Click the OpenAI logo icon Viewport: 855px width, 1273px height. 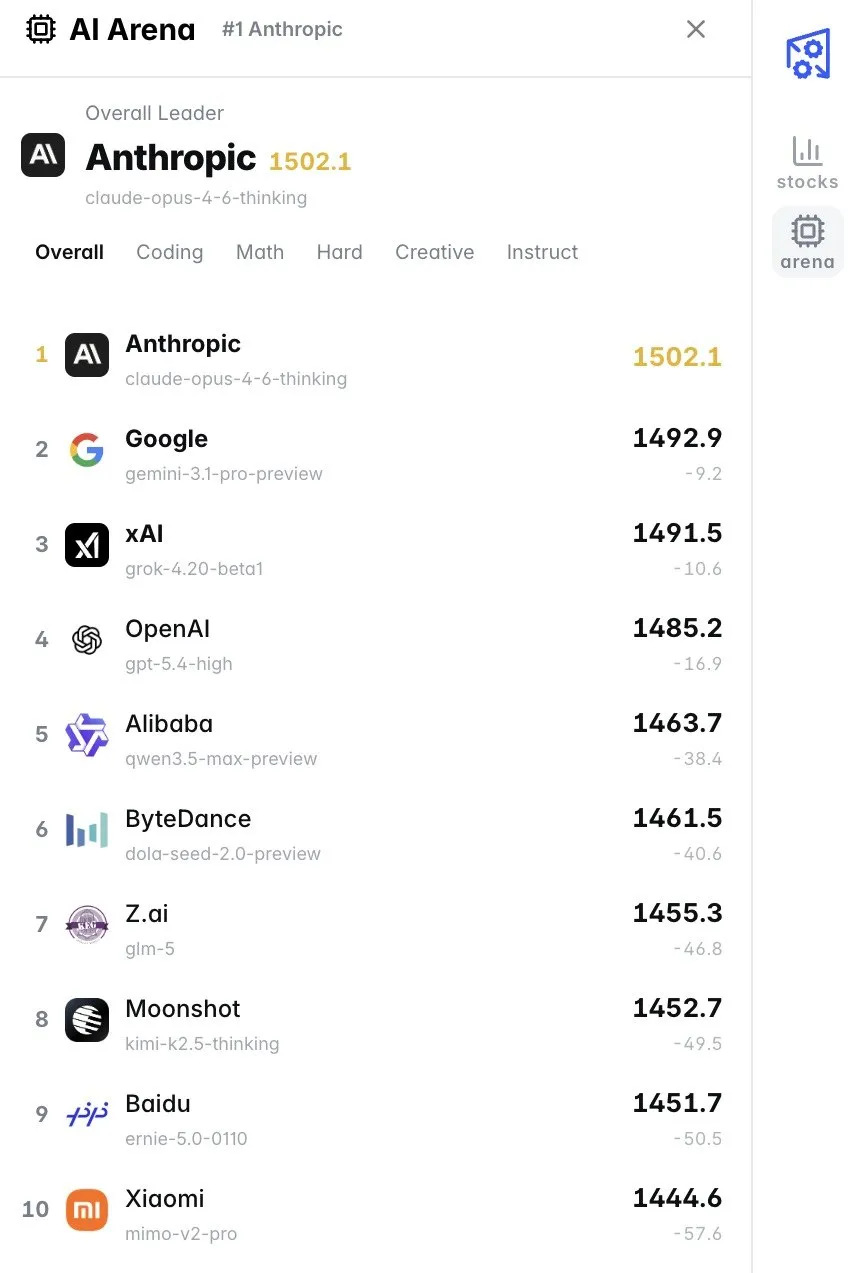click(x=87, y=640)
